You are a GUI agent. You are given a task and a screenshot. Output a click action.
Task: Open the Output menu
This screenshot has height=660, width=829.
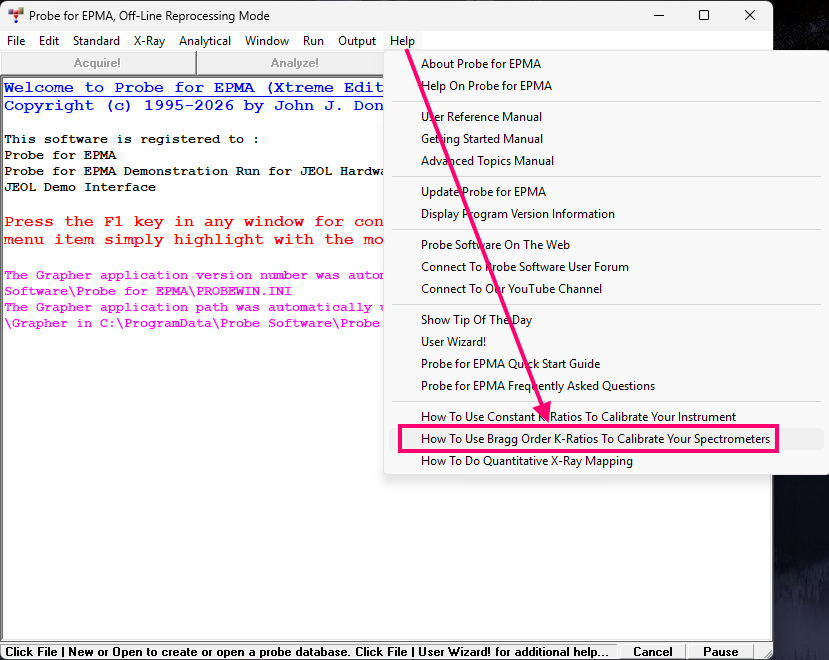click(x=357, y=41)
